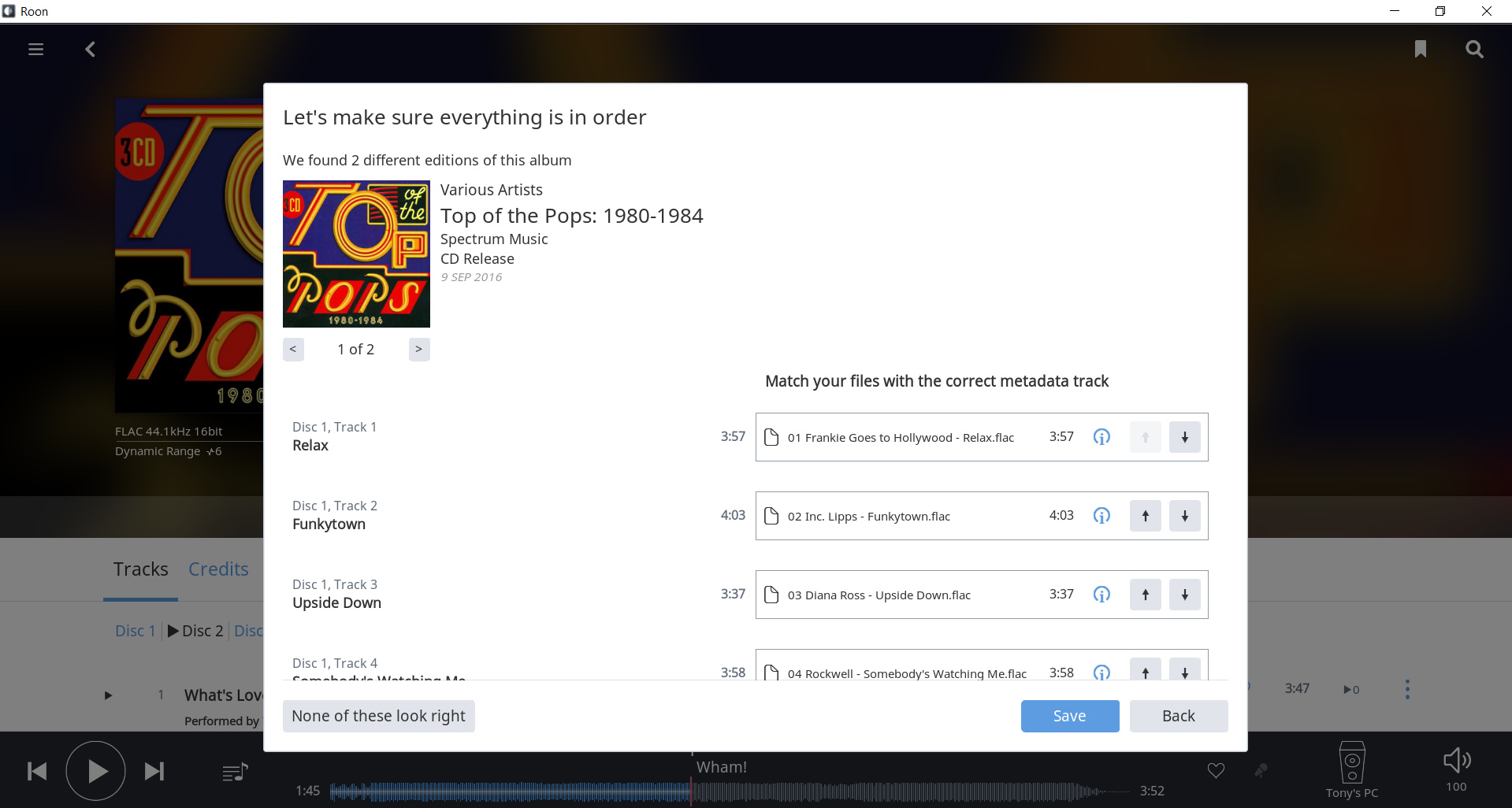This screenshot has width=1512, height=808.
Task: Open the track options three-dot menu
Action: [1407, 689]
